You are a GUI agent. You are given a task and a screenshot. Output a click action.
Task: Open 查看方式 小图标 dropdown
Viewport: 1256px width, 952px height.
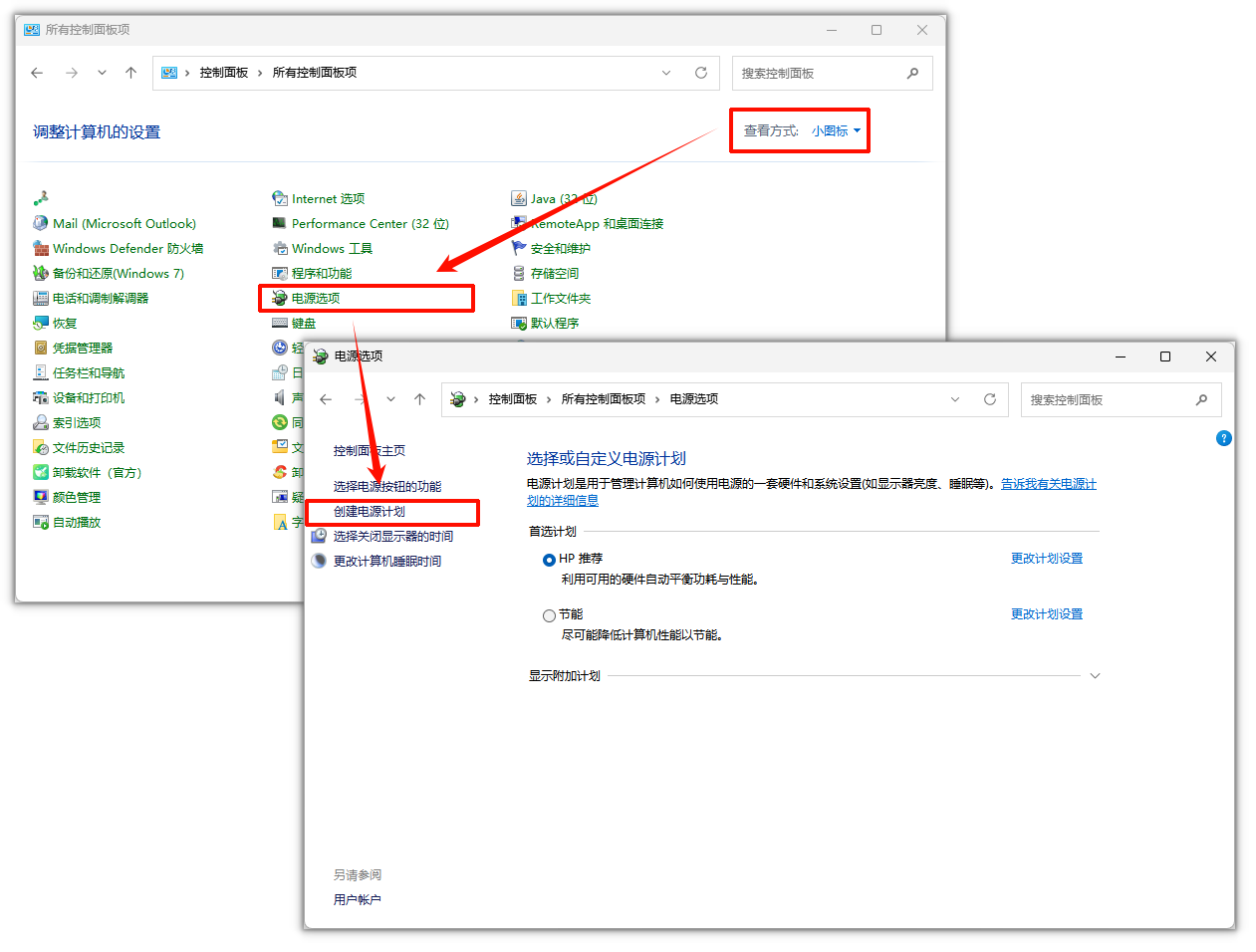(836, 131)
